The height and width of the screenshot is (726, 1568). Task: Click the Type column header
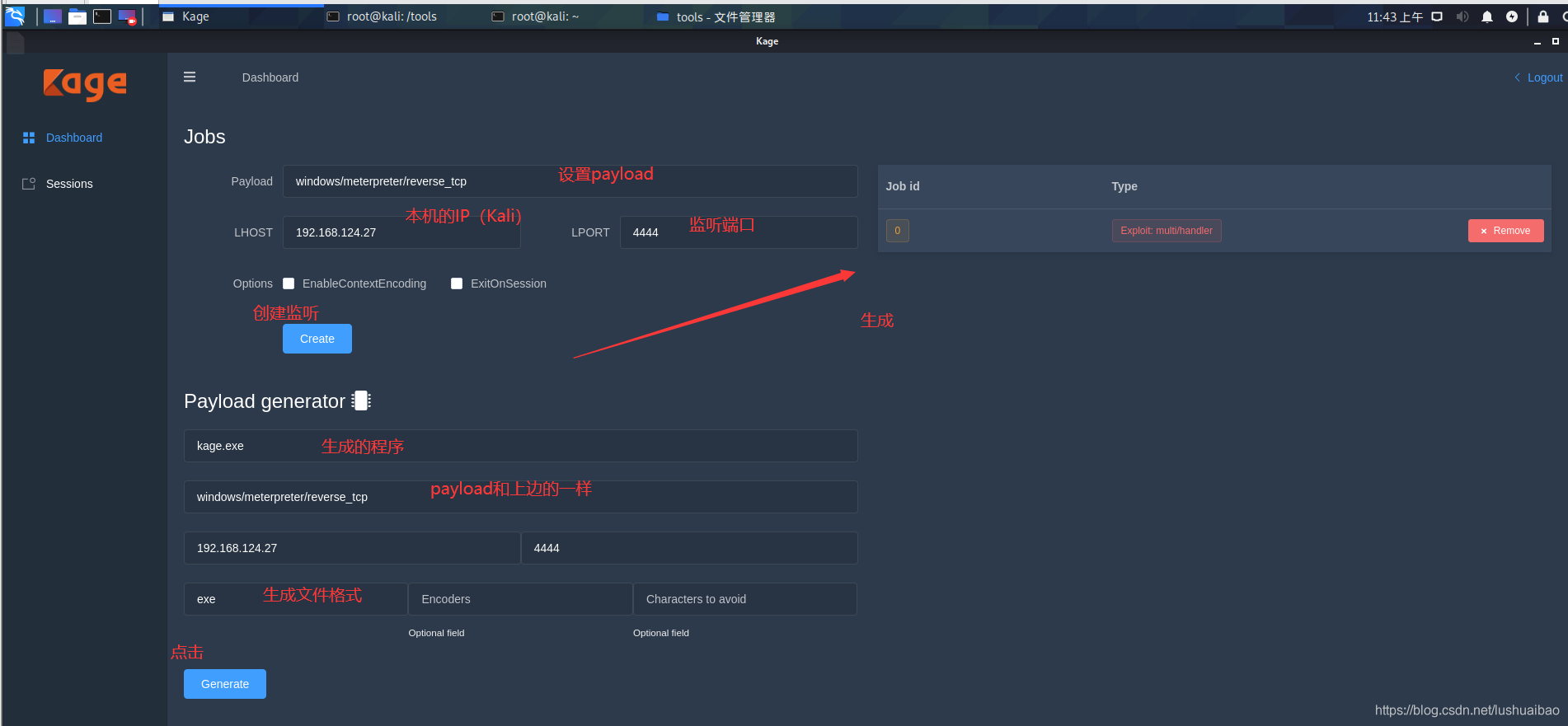tap(1124, 186)
